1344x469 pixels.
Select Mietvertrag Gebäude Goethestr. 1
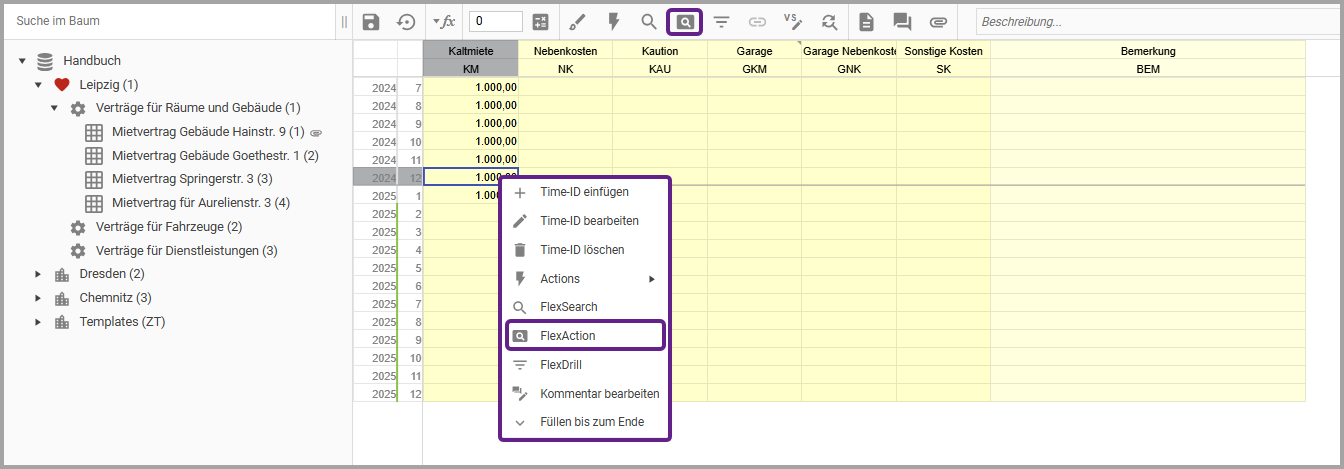[x=215, y=156]
